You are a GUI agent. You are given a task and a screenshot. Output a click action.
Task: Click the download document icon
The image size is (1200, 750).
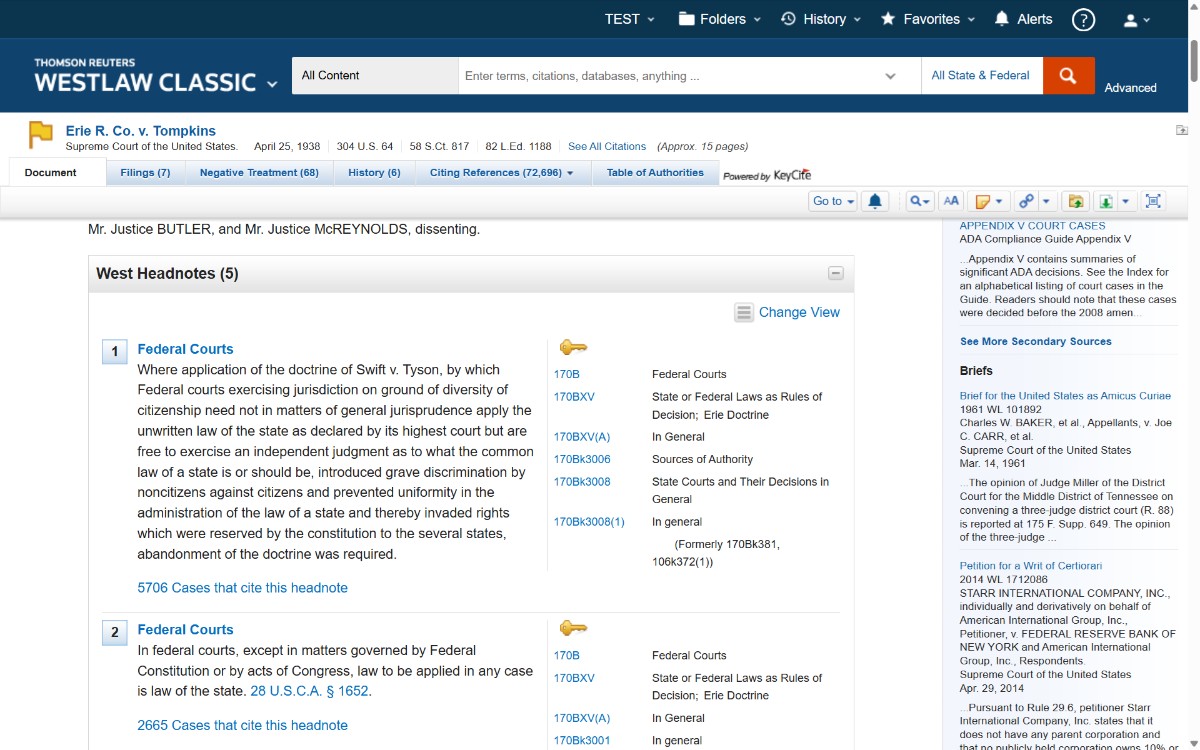pyautogui.click(x=1105, y=201)
